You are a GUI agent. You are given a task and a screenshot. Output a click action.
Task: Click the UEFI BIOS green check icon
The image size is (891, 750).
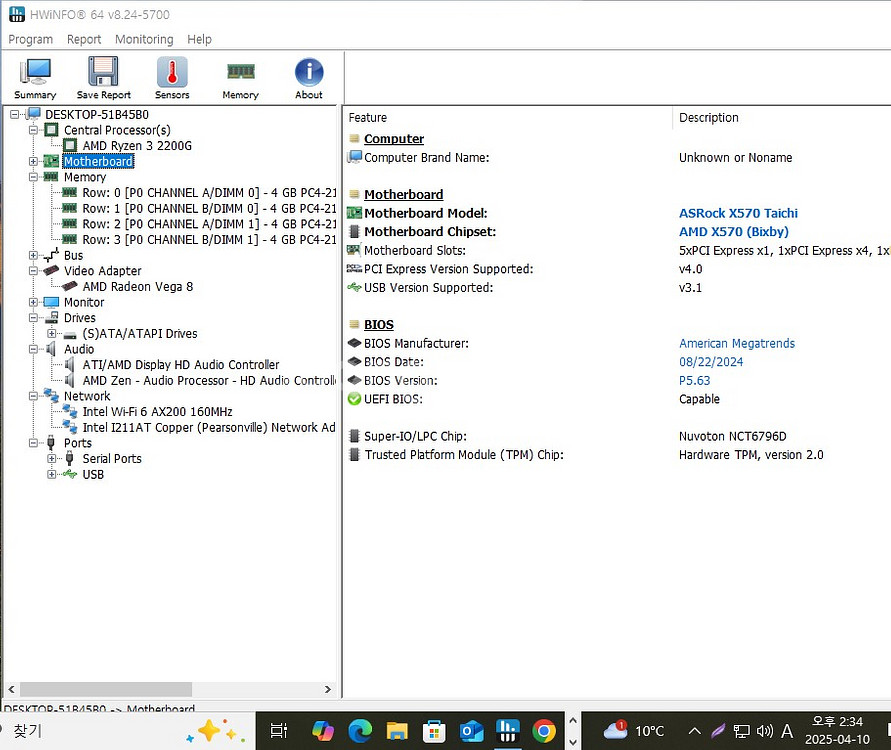[x=354, y=399]
